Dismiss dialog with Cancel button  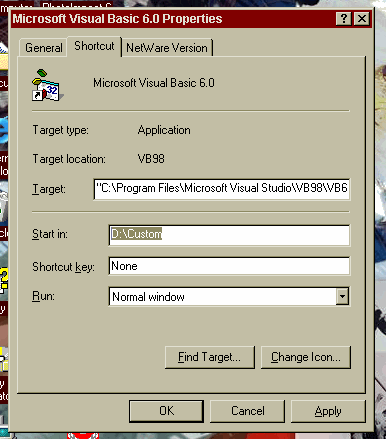click(248, 411)
